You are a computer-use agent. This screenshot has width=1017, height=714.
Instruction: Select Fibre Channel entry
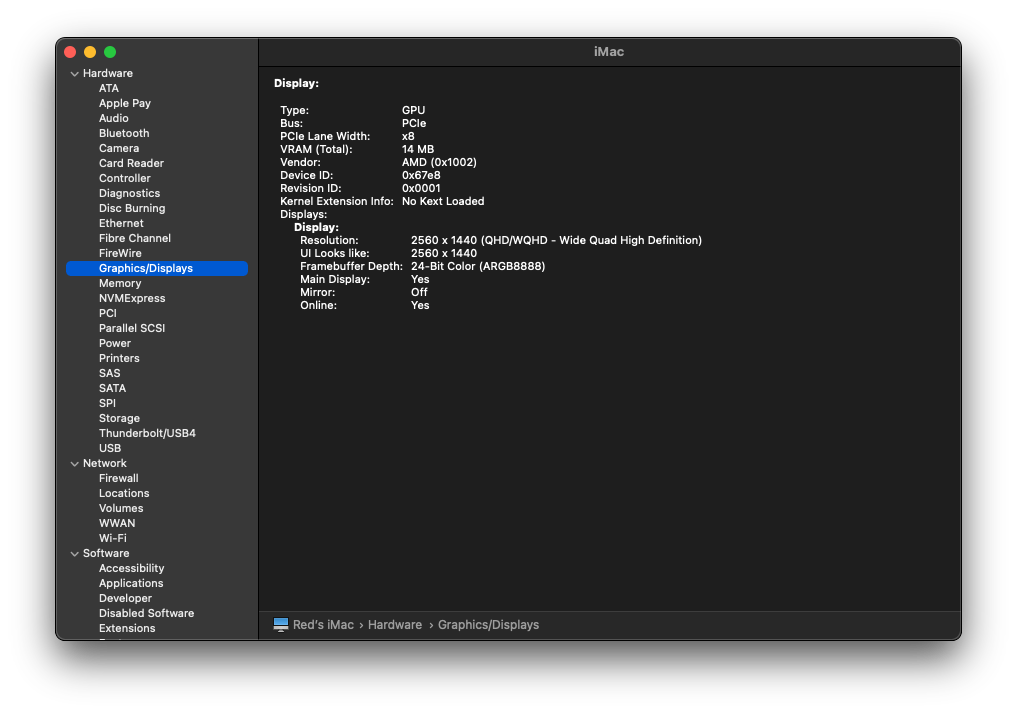pyautogui.click(x=135, y=238)
